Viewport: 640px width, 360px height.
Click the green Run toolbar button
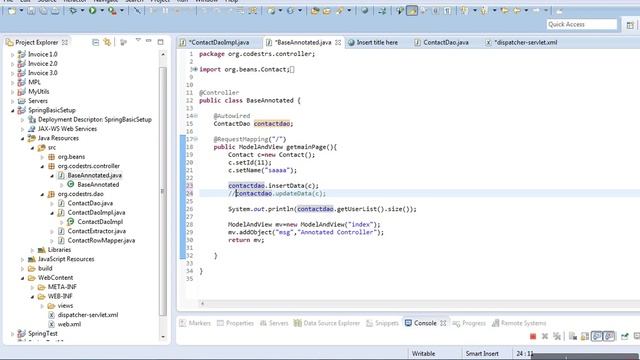tap(93, 11)
